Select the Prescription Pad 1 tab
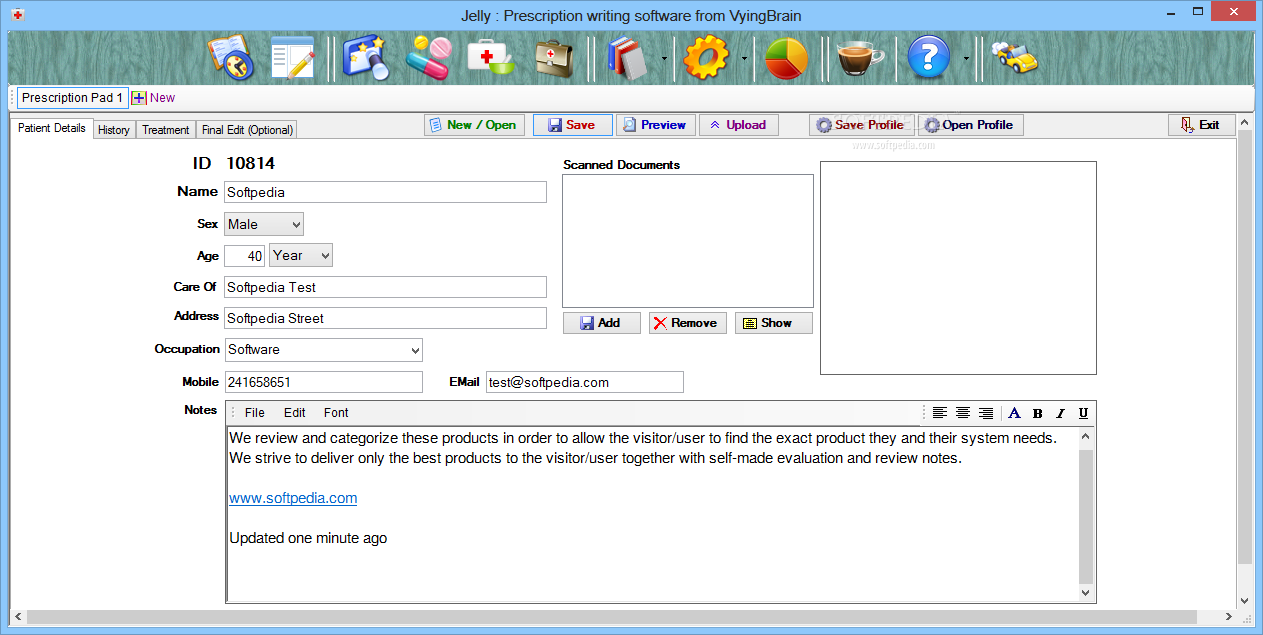 coord(73,98)
